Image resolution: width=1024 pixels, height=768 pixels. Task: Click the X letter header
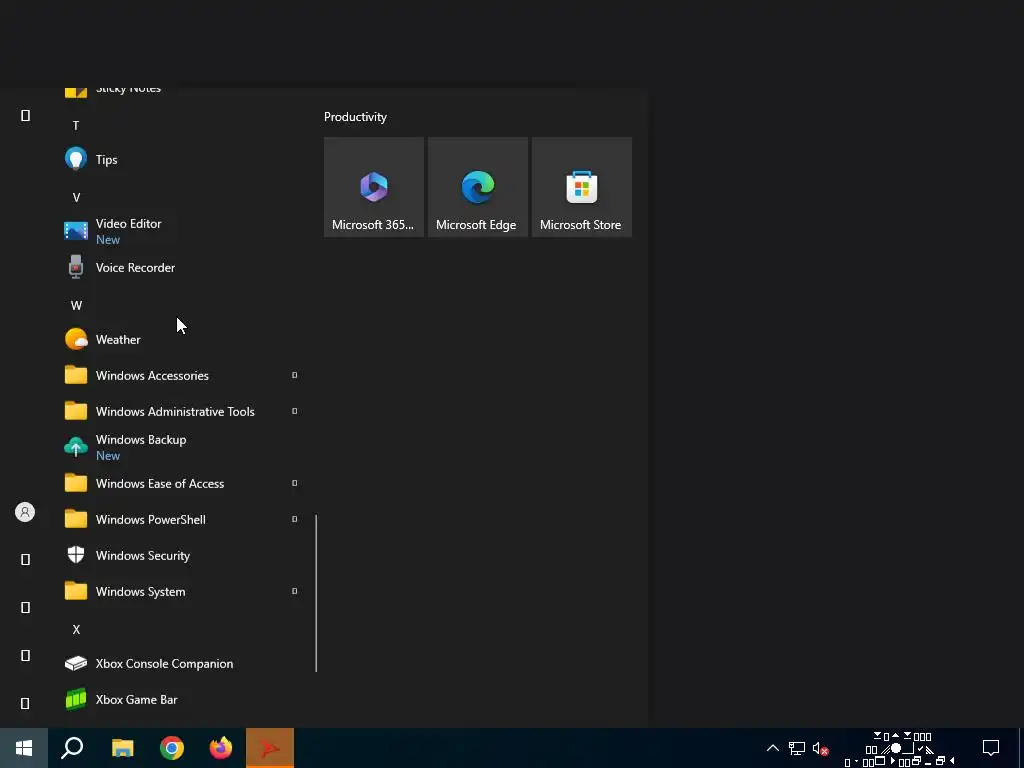pyautogui.click(x=76, y=630)
